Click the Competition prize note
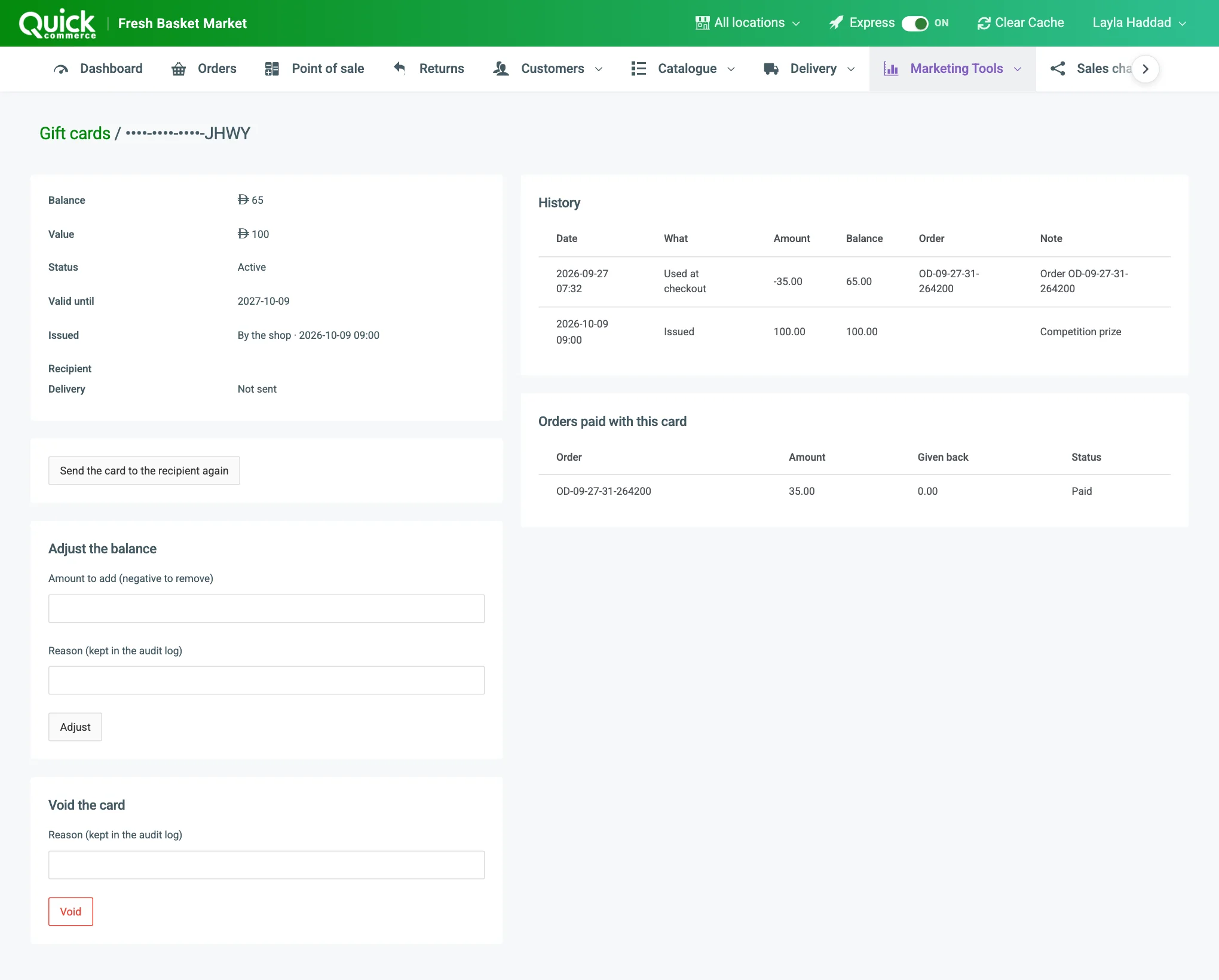The width and height of the screenshot is (1219, 980). click(x=1080, y=332)
